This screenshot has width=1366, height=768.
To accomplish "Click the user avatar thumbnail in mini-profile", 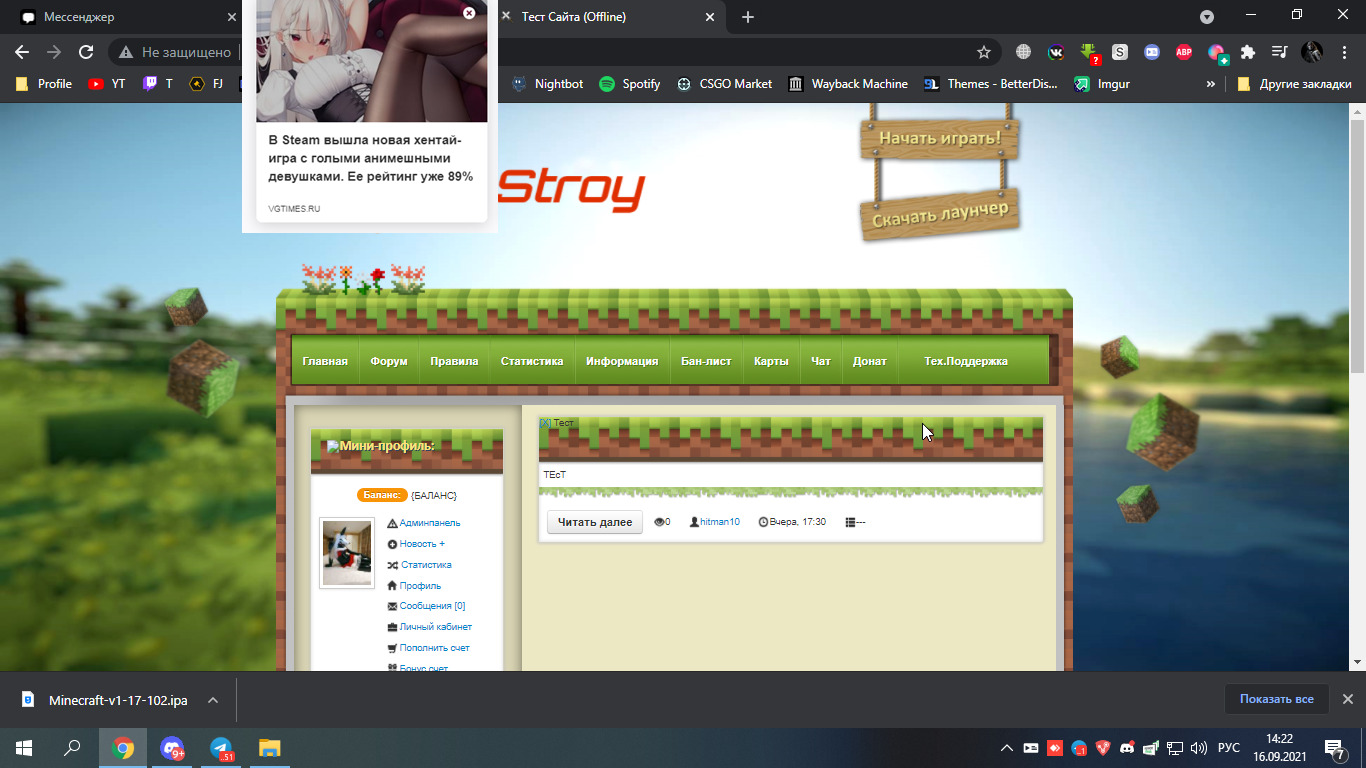I will [x=347, y=553].
